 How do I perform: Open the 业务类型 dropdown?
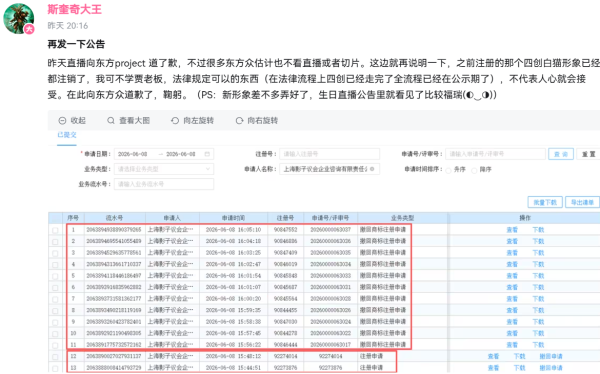[164, 169]
